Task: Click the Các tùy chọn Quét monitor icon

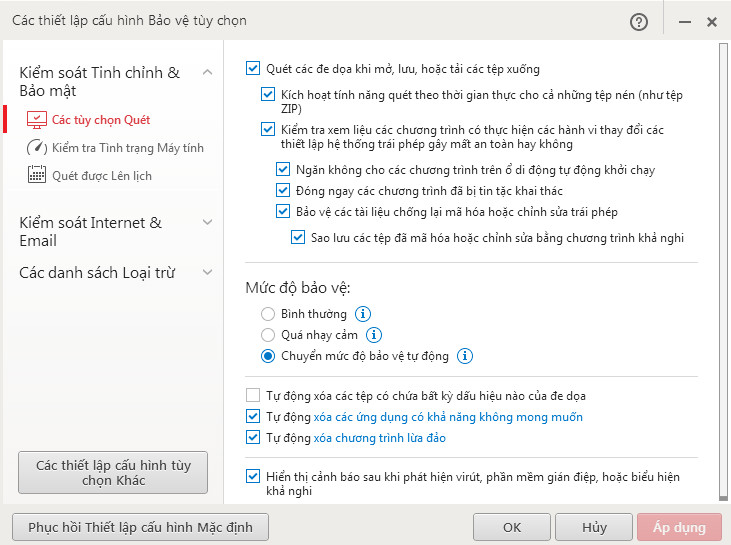Action: [x=37, y=120]
